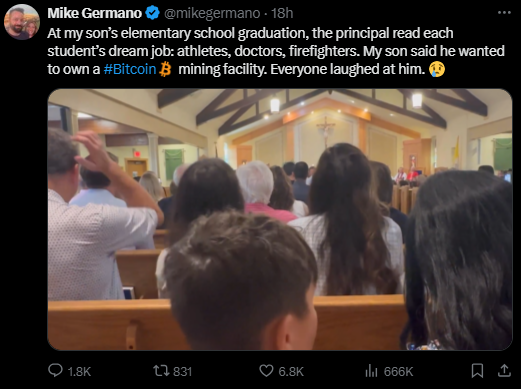This screenshot has height=389, width=521.
Task: Share the tweet with upload arrow icon
Action: coord(504,370)
